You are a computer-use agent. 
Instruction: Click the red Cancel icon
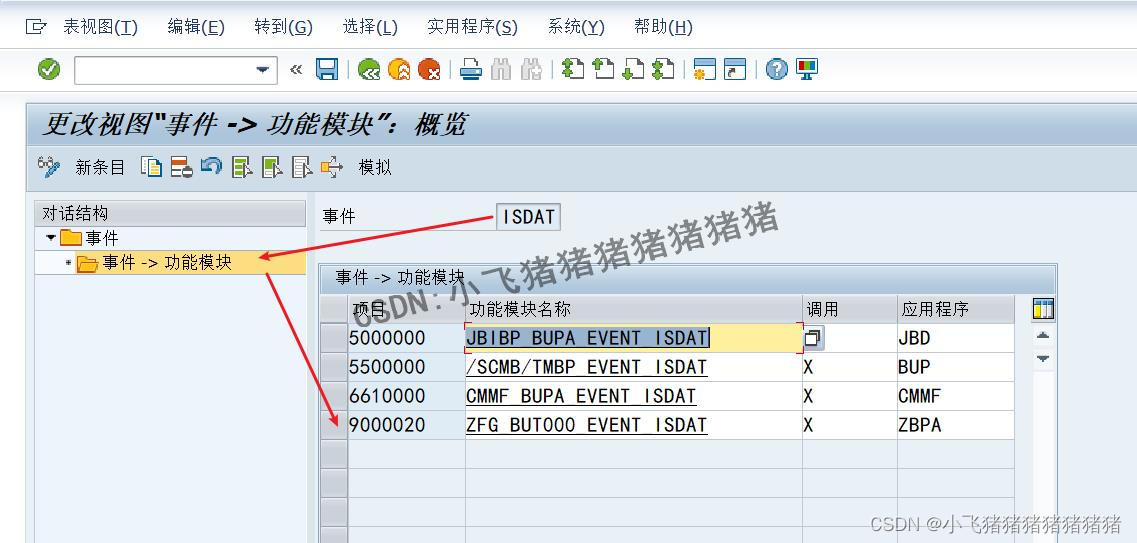429,70
